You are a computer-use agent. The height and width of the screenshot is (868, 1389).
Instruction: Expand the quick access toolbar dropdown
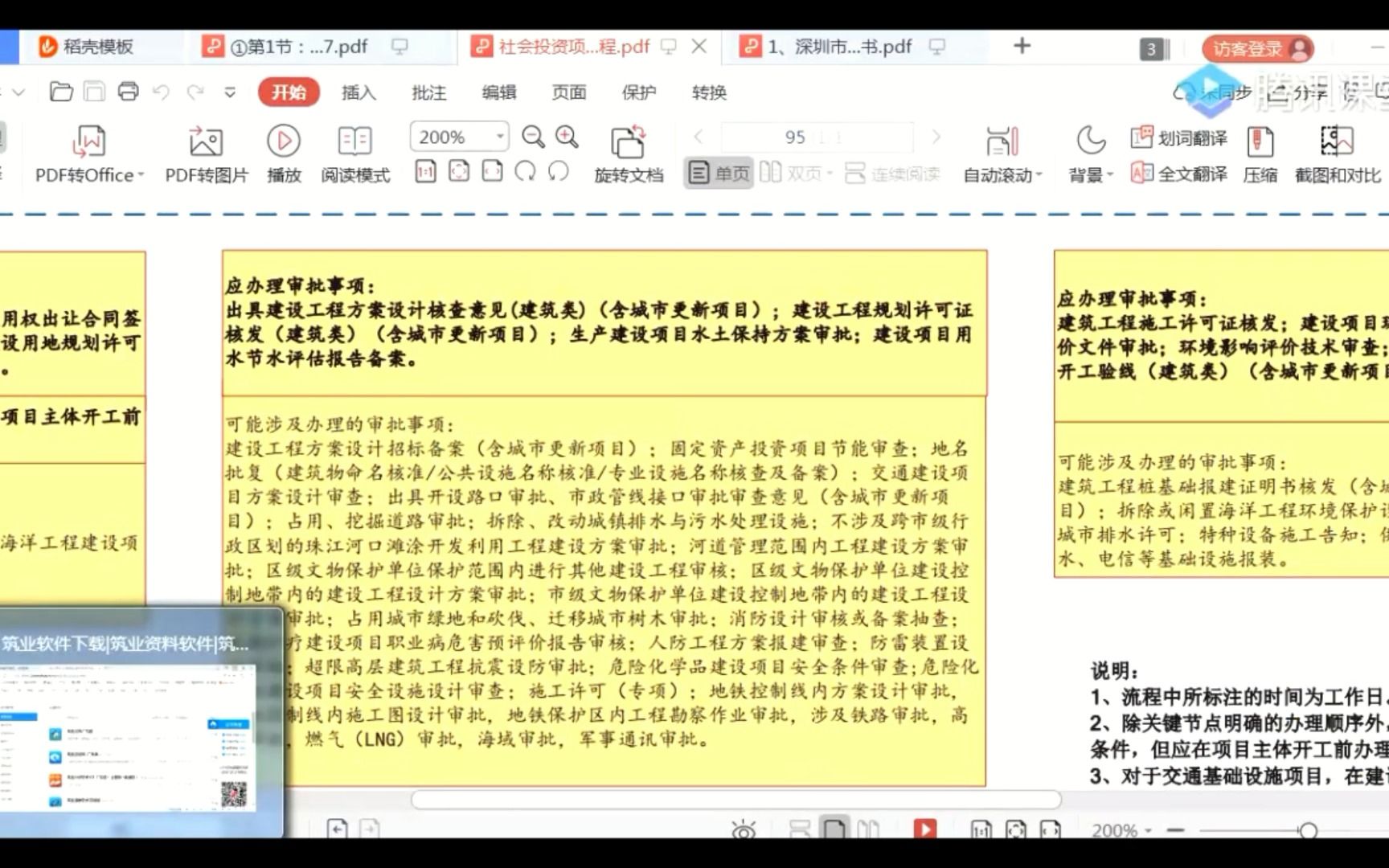(x=230, y=92)
